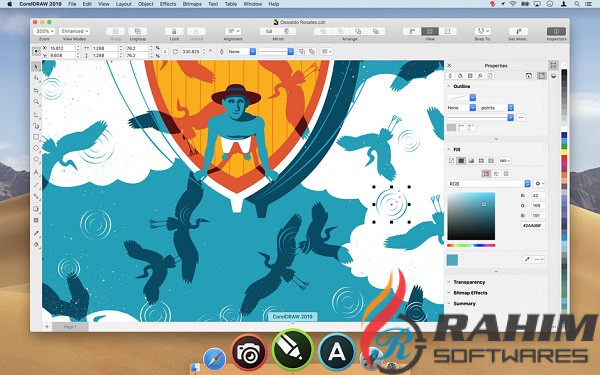Select the Parallel Dimension line tool
The height and width of the screenshot is (375, 600).
[x=36, y=185]
